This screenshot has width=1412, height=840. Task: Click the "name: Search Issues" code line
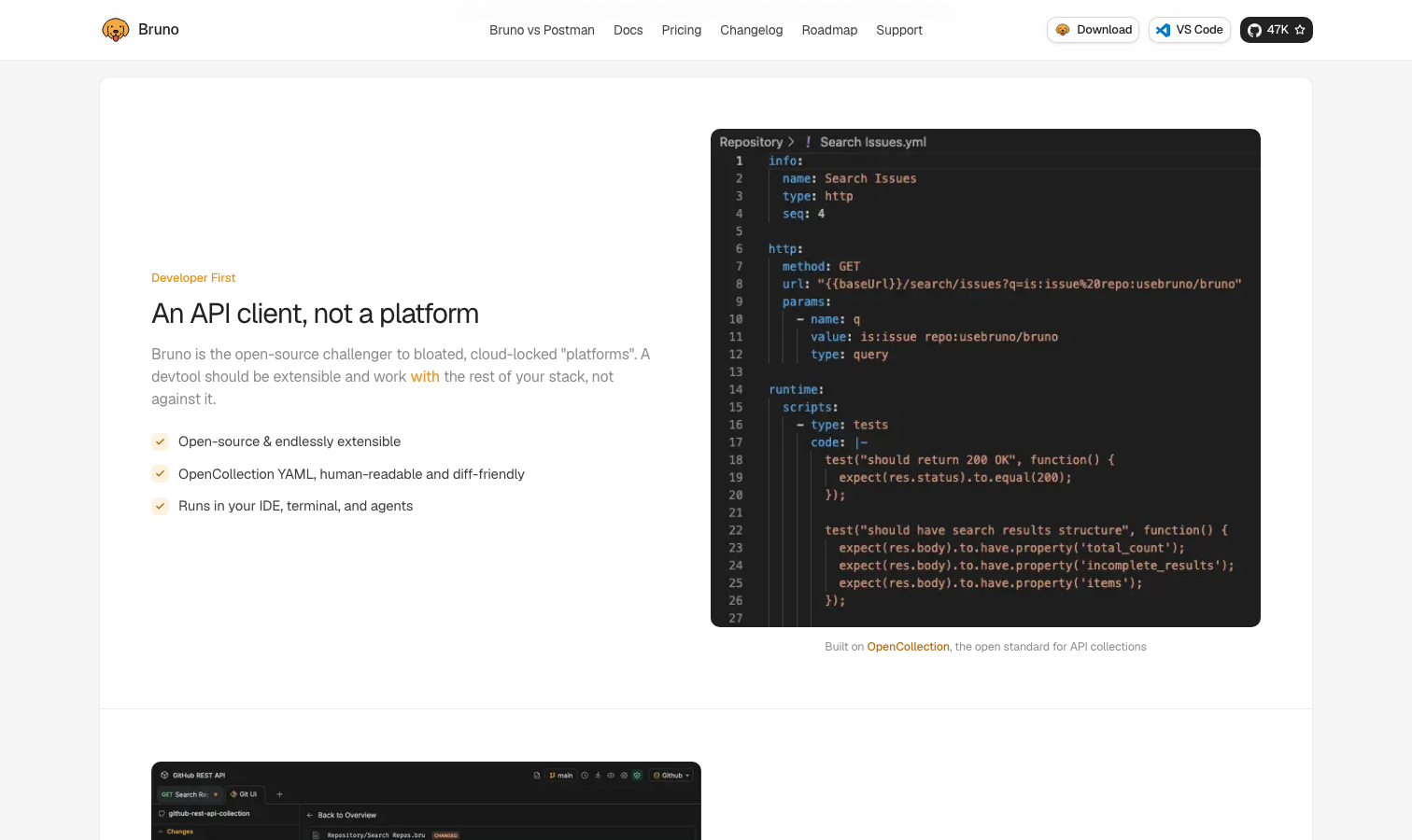(x=849, y=178)
